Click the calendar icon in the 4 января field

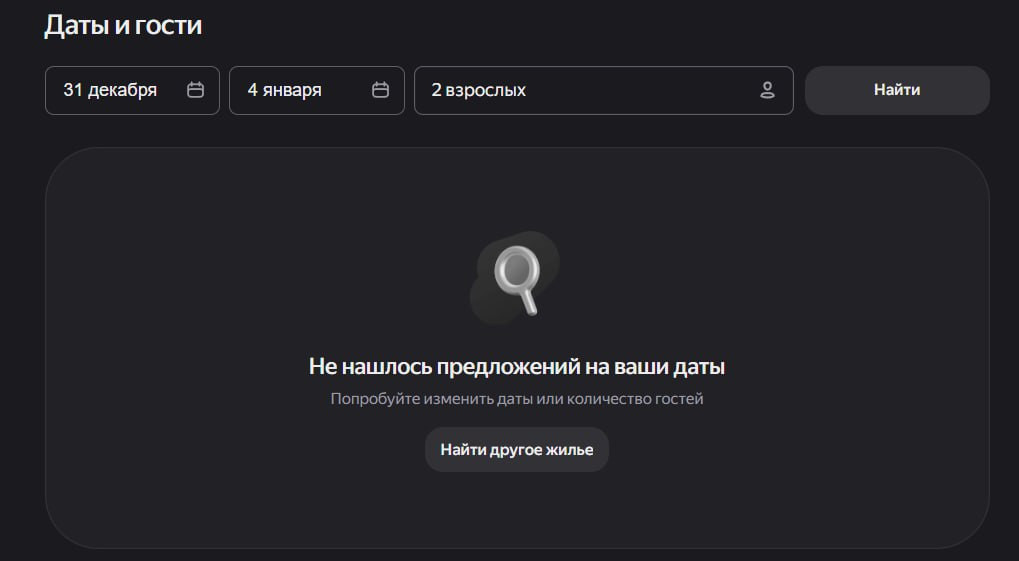[380, 90]
